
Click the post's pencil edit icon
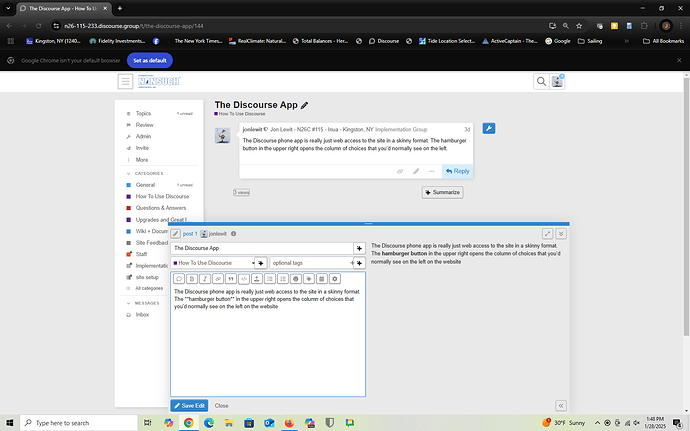pyautogui.click(x=416, y=171)
